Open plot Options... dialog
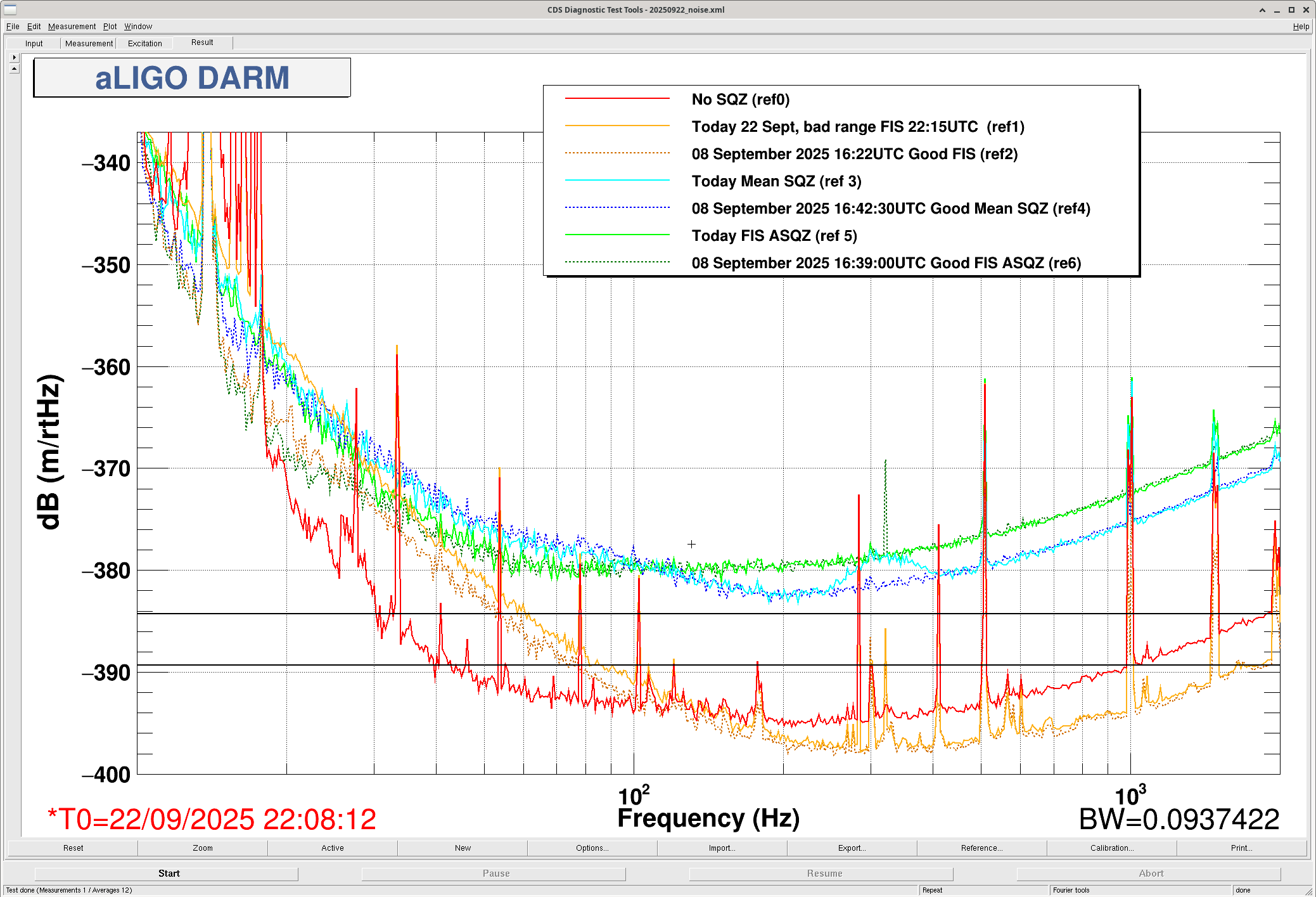This screenshot has width=1316, height=897. (x=592, y=848)
